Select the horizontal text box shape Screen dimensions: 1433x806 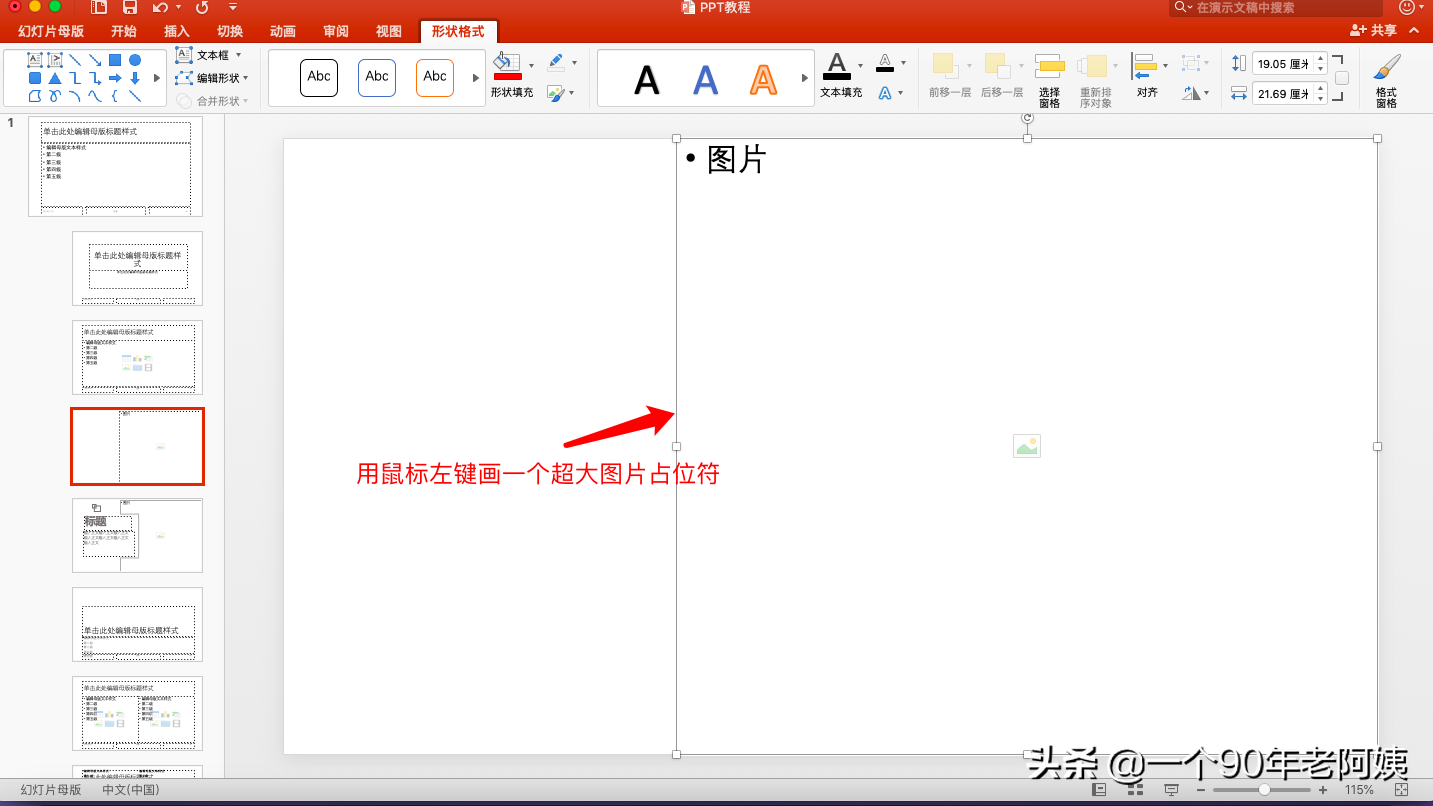click(35, 60)
